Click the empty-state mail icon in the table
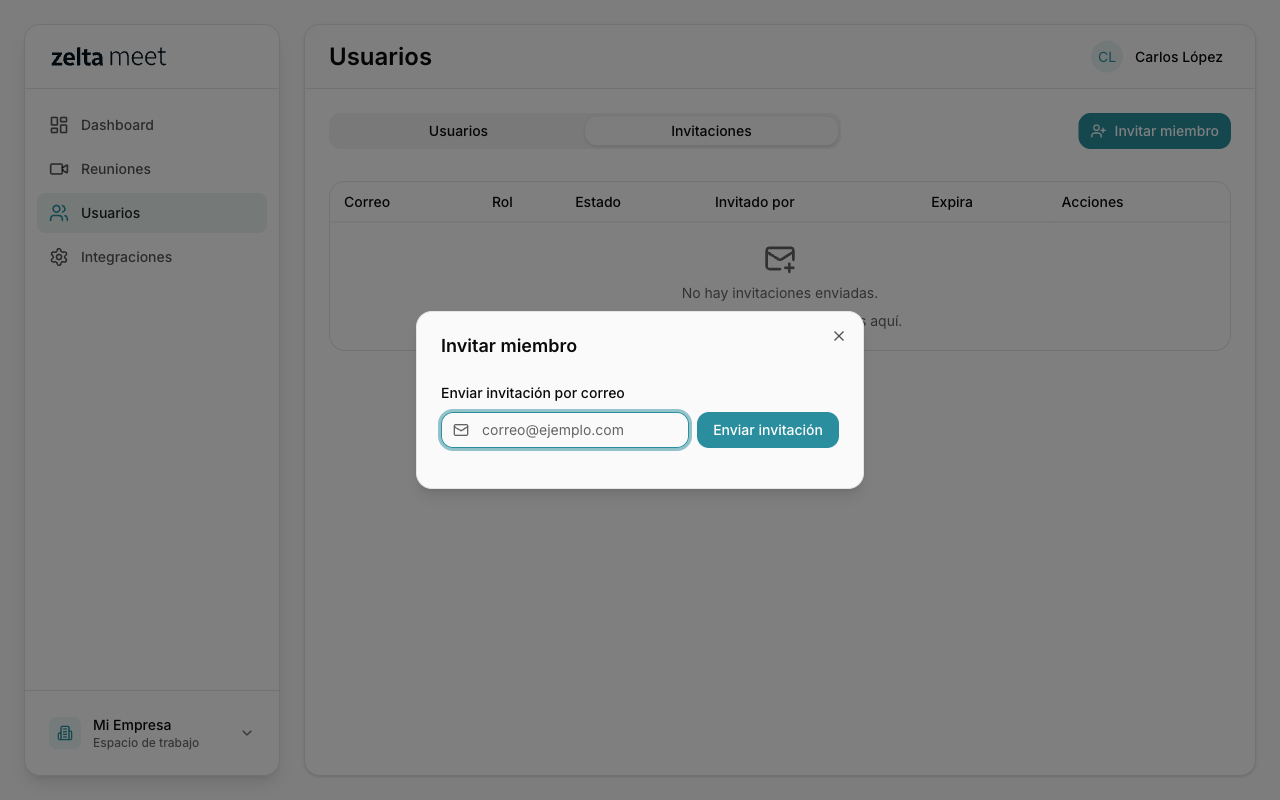The height and width of the screenshot is (800, 1280). (x=779, y=259)
